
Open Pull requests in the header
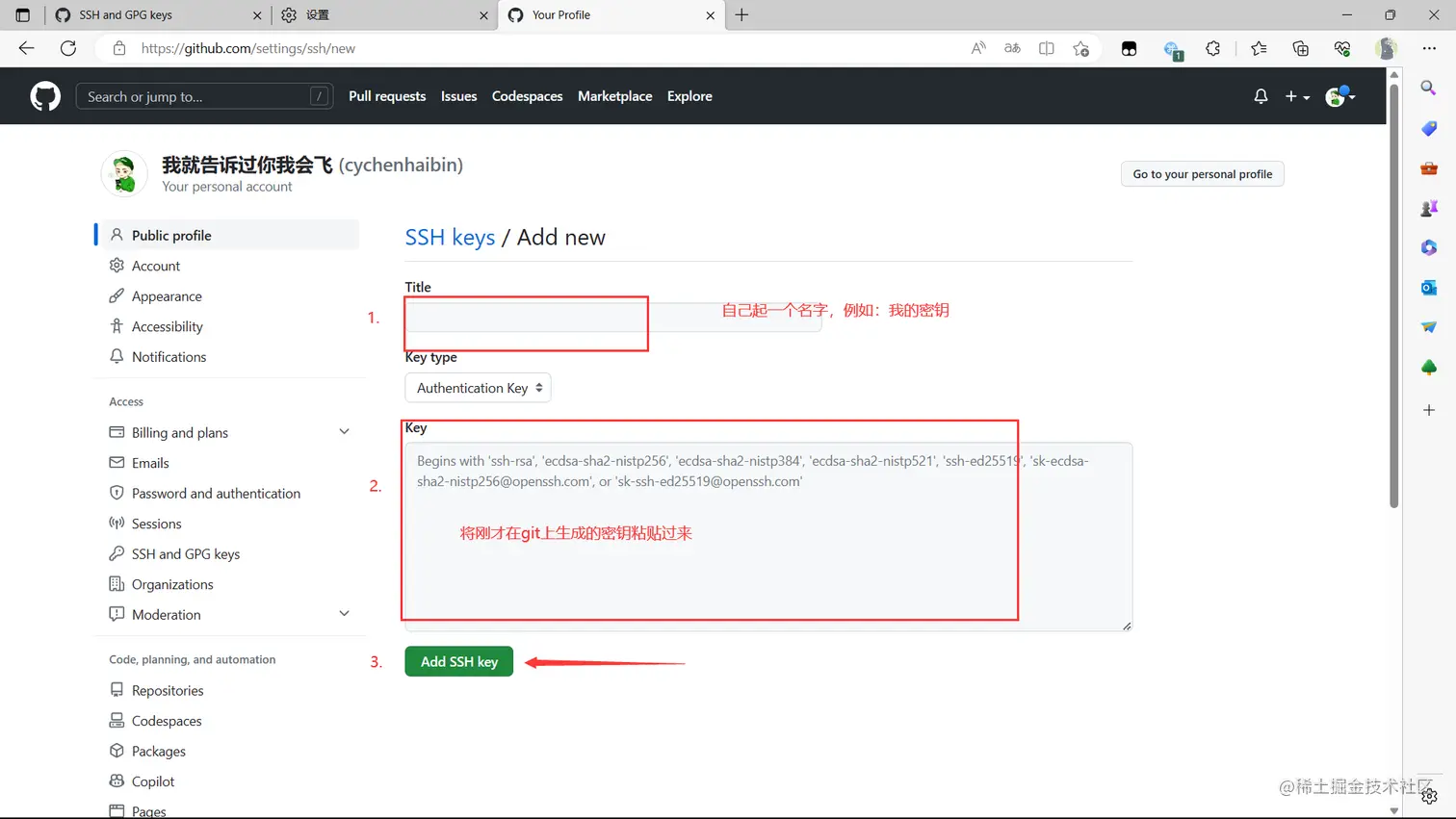[387, 96]
